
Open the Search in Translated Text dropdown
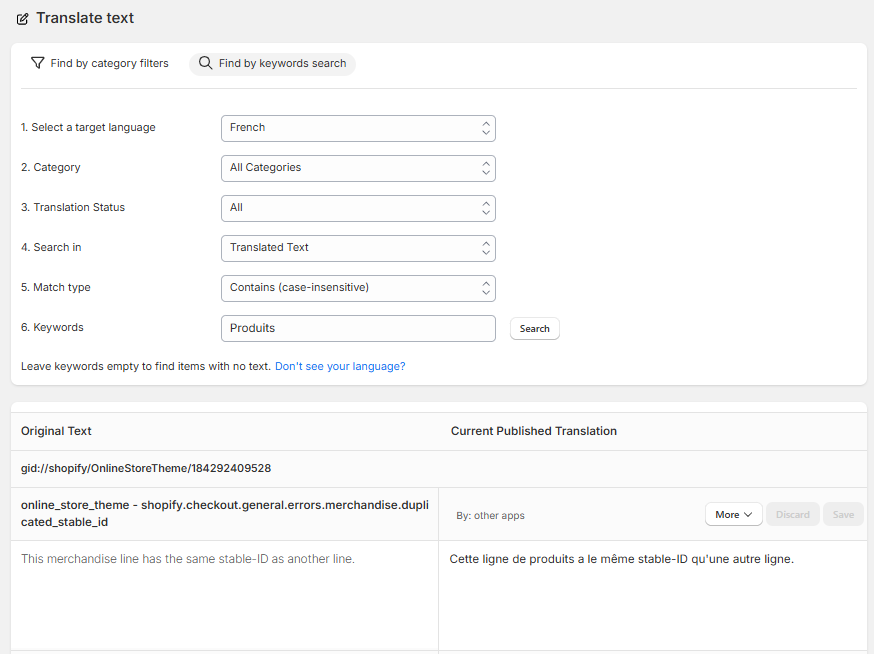358,249
